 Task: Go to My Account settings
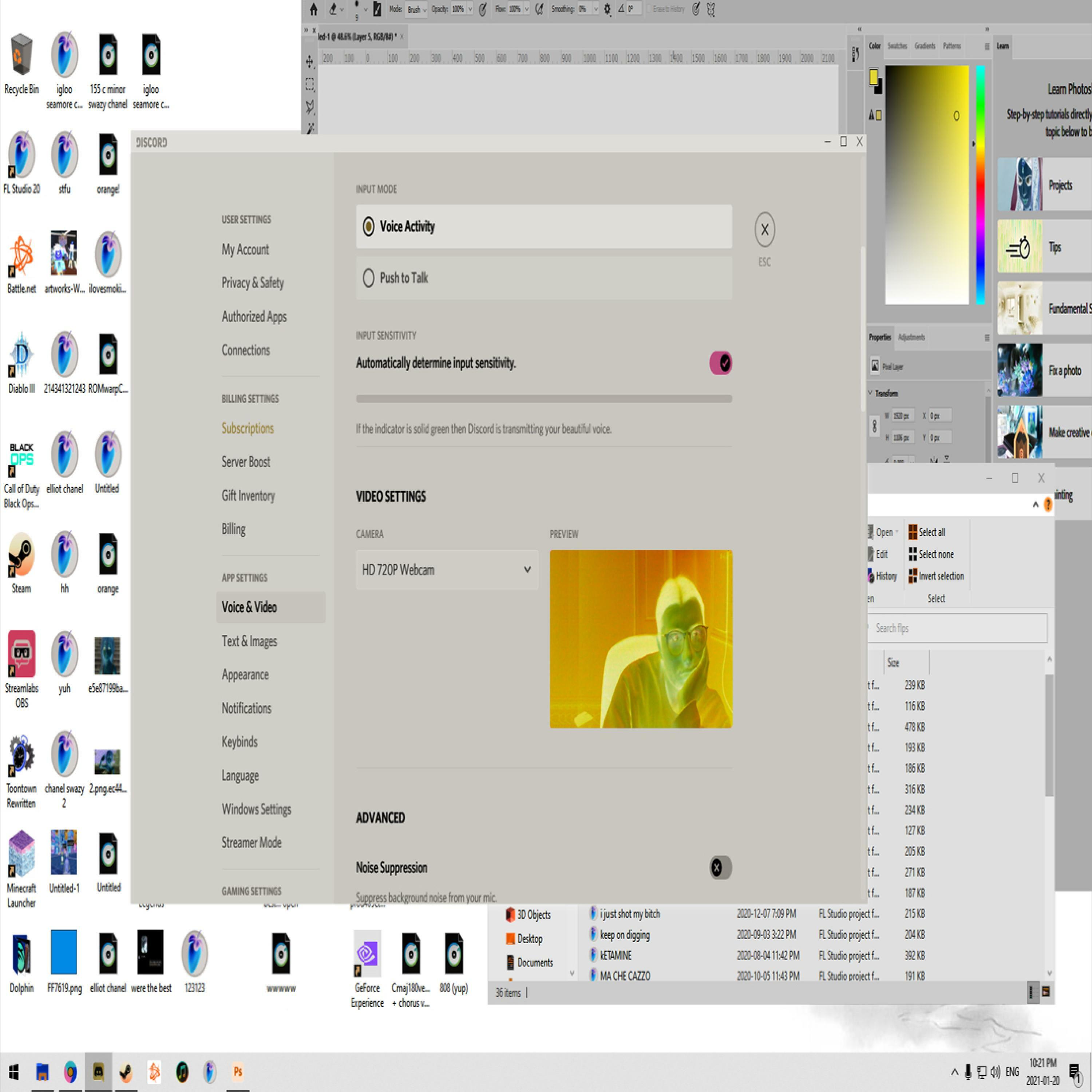(245, 249)
